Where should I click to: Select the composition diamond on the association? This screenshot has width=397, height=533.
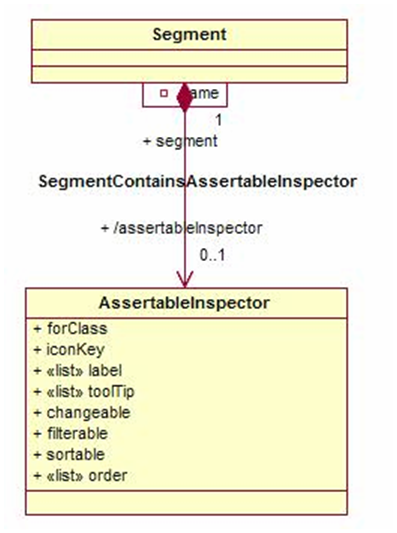pos(185,97)
